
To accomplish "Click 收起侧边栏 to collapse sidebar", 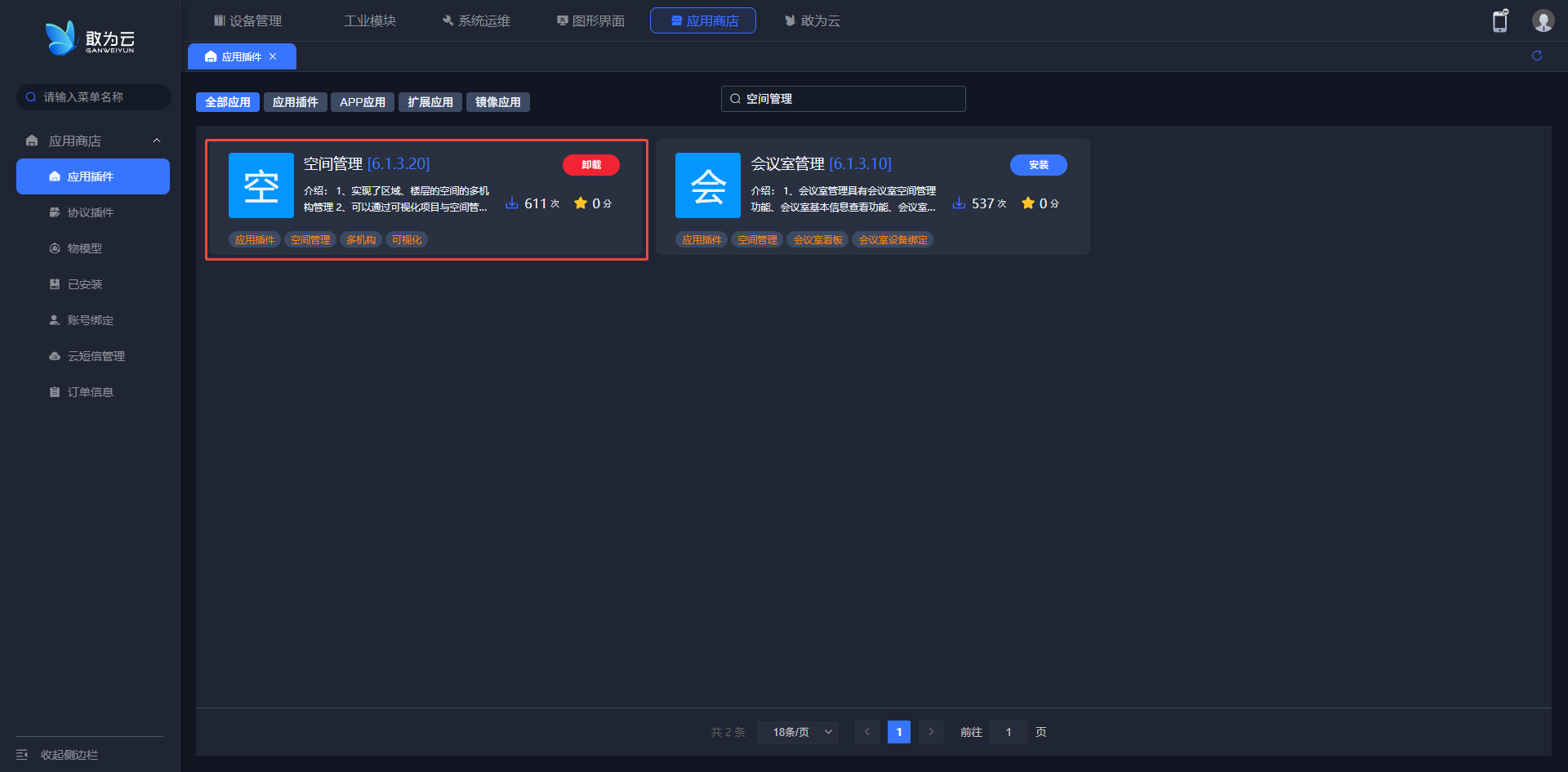I will (x=69, y=755).
